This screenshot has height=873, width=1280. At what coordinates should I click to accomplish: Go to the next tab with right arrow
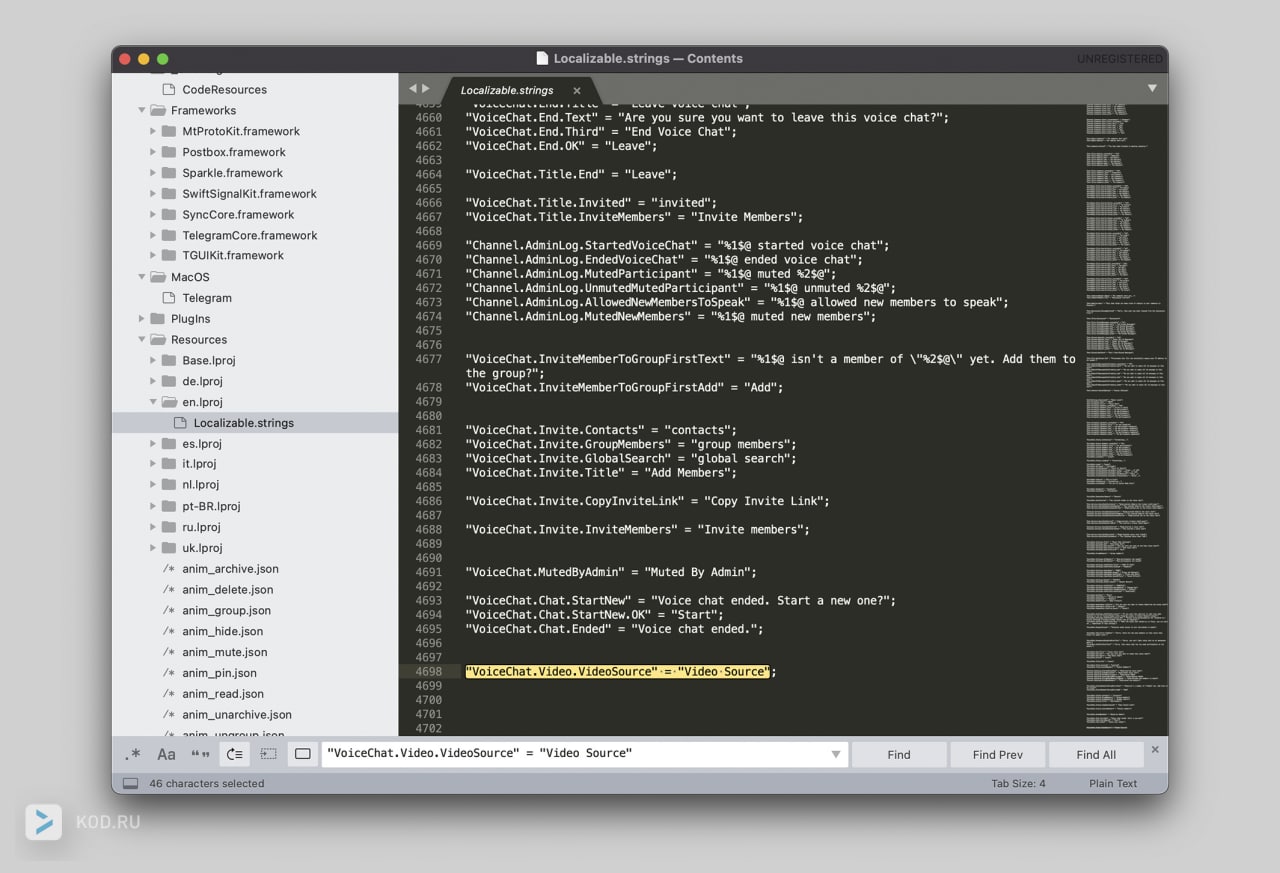pyautogui.click(x=426, y=89)
